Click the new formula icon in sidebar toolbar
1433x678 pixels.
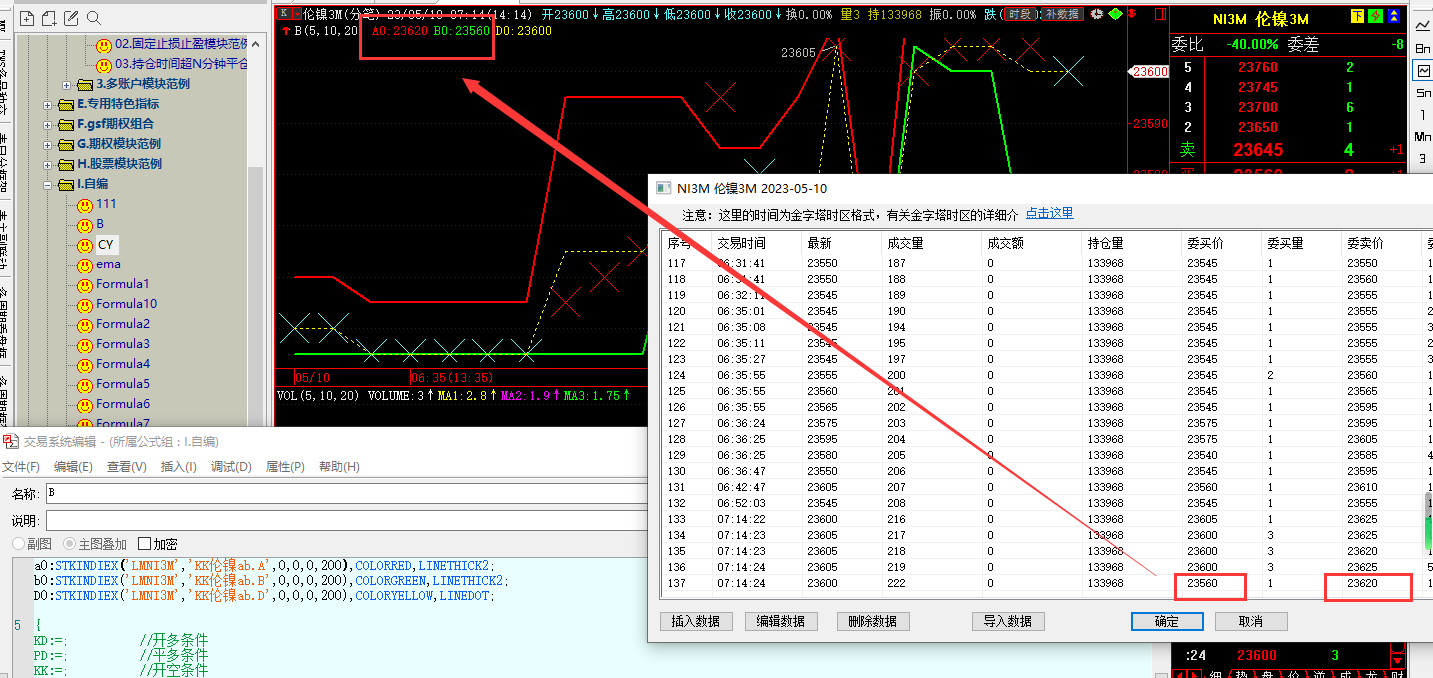pos(26,18)
